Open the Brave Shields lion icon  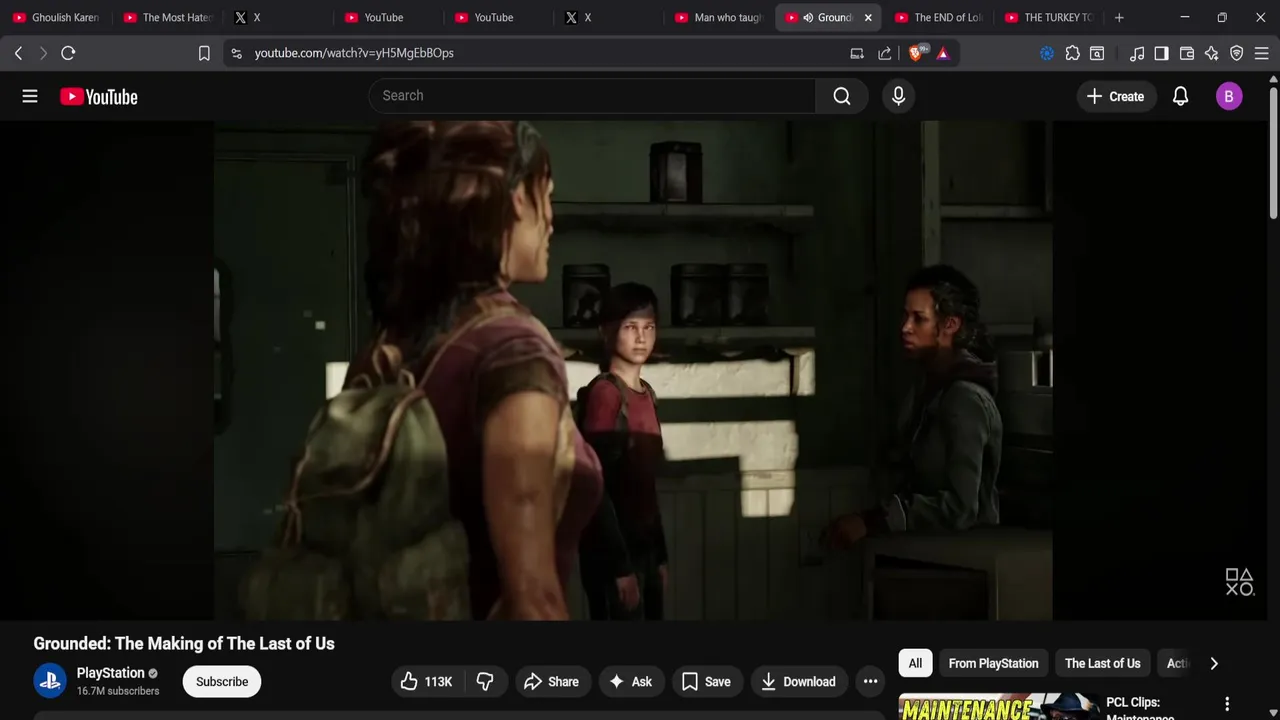click(x=916, y=53)
